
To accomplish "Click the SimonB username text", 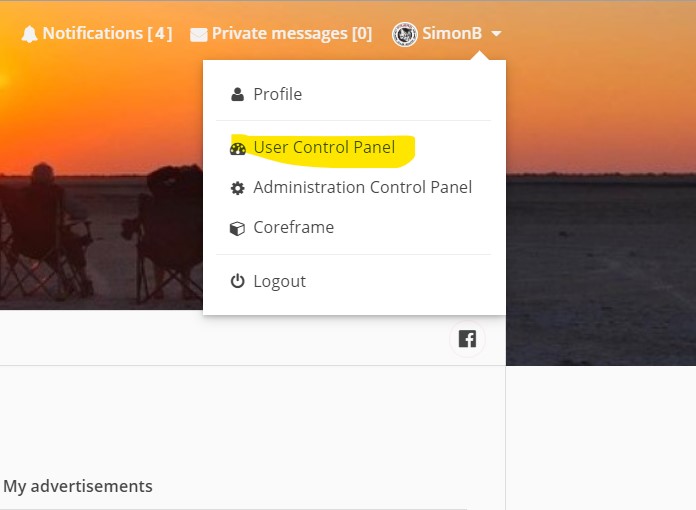I will (452, 33).
